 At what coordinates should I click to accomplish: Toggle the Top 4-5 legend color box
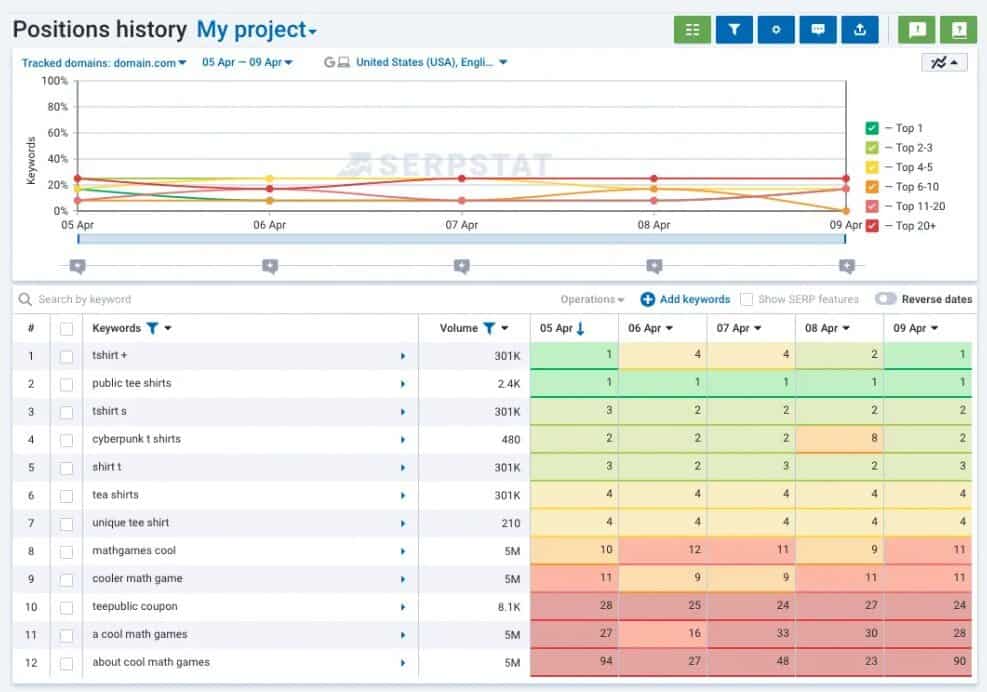(872, 167)
